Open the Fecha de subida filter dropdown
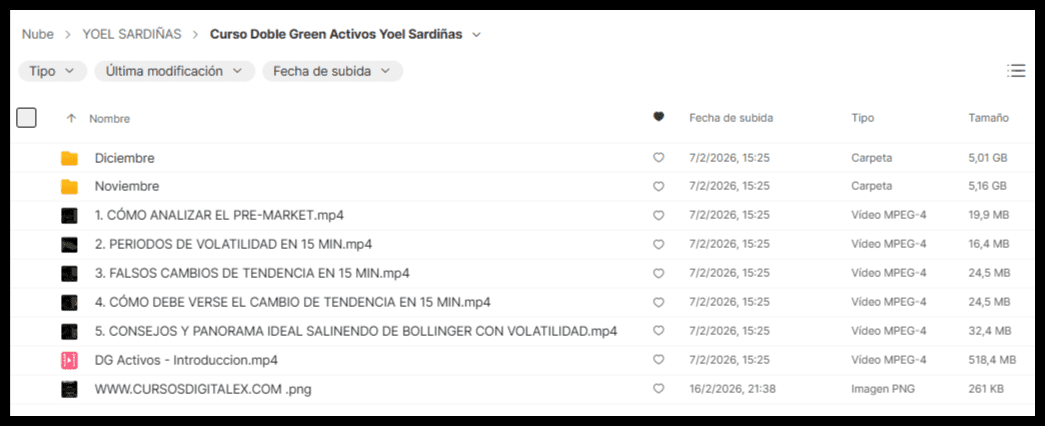 332,71
